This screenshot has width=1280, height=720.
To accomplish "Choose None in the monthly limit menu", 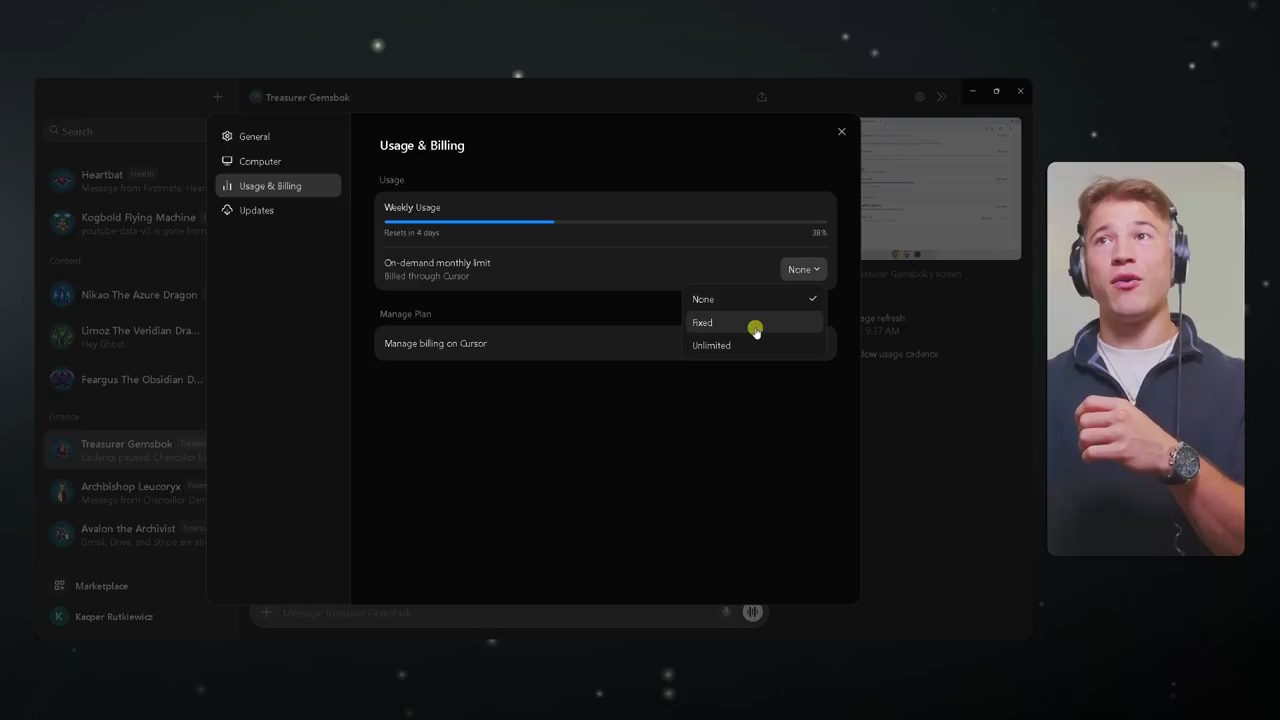I will point(755,299).
